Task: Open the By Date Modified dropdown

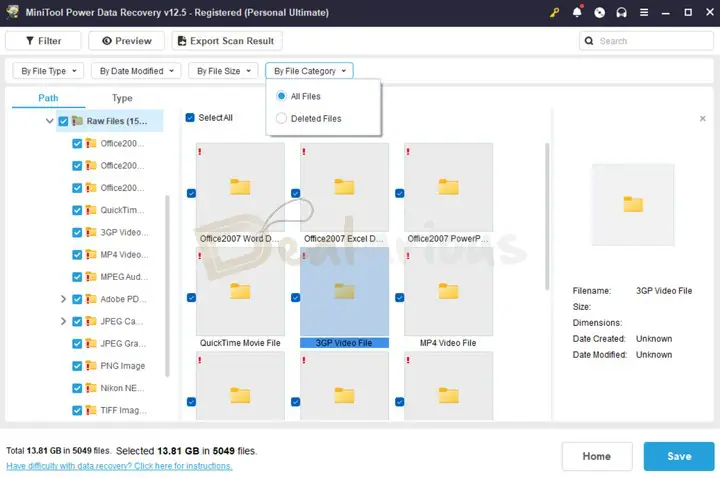Action: click(136, 71)
